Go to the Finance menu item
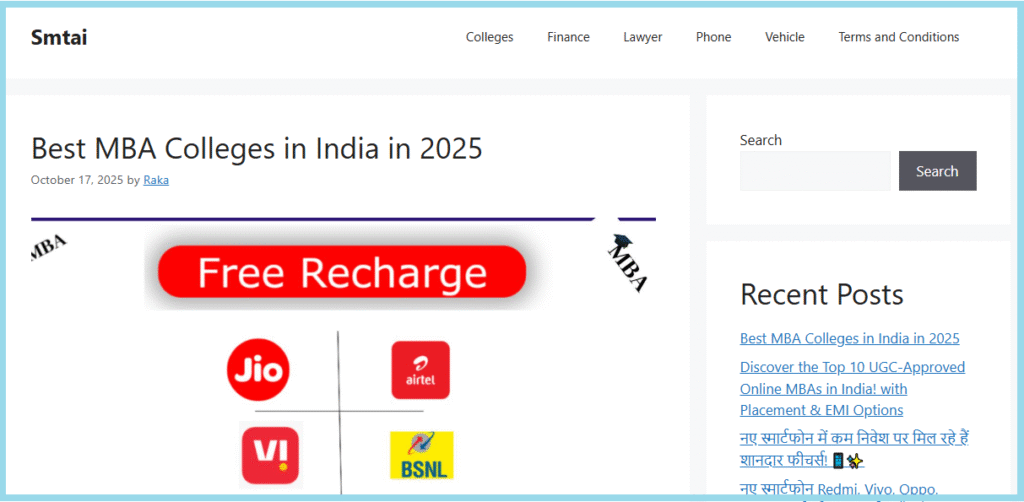Image resolution: width=1024 pixels, height=502 pixels. pyautogui.click(x=568, y=37)
